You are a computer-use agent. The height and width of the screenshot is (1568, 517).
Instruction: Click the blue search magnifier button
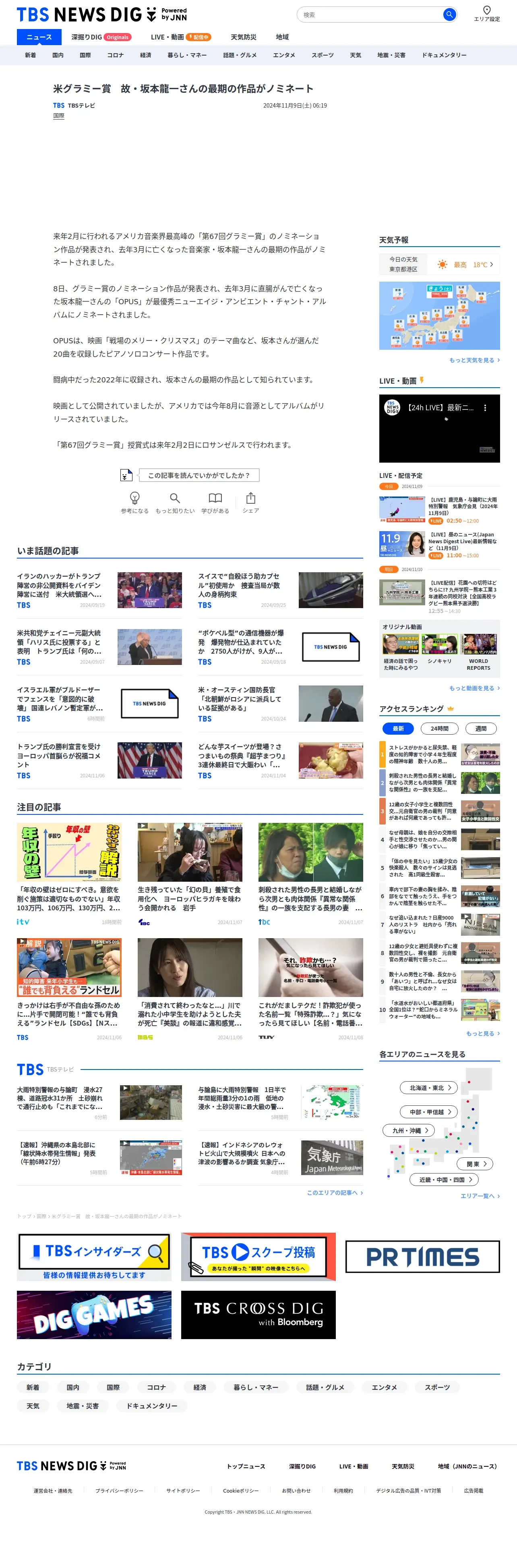[x=449, y=14]
